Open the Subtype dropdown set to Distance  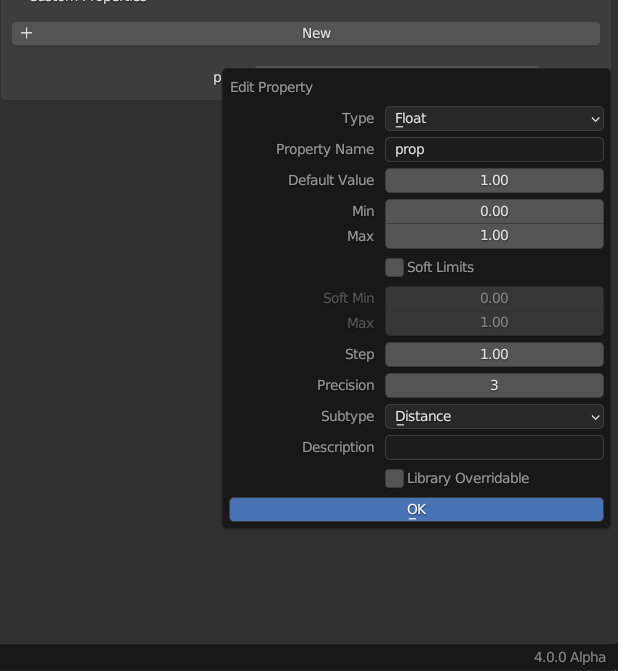coord(494,416)
